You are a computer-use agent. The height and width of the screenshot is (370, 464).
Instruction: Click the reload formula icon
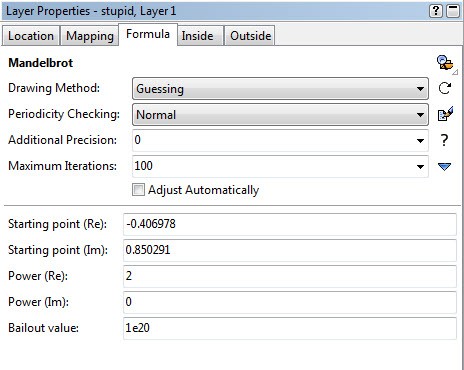[x=445, y=88]
